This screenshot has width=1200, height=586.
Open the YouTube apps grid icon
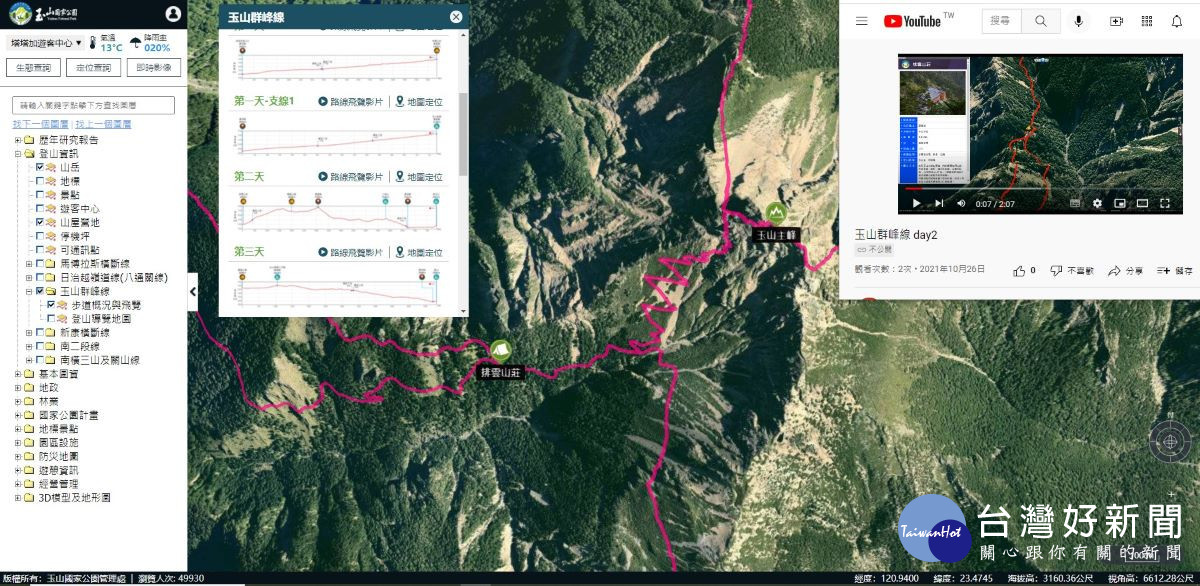(x=1147, y=21)
